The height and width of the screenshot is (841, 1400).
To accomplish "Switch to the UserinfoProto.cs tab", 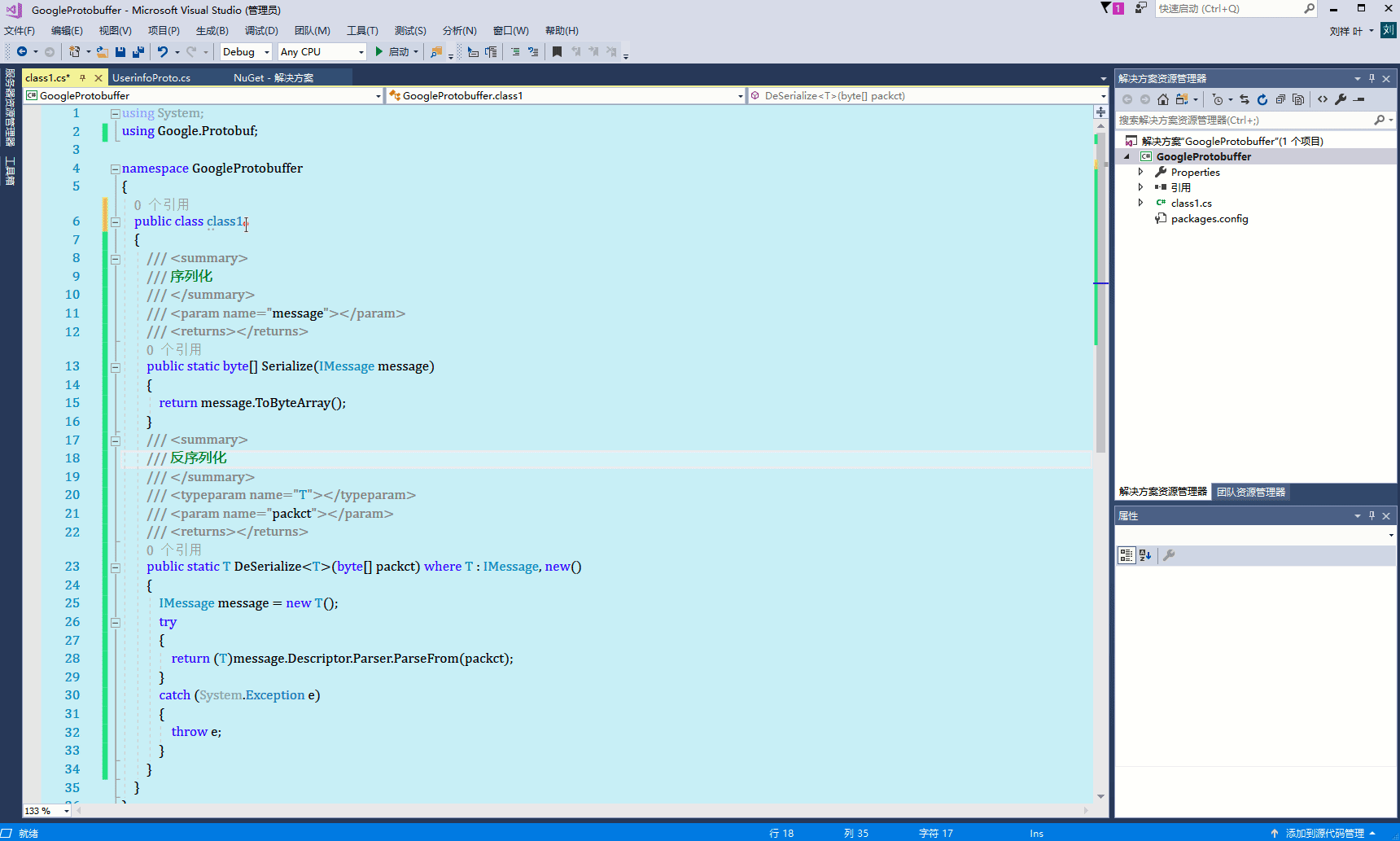I will [x=151, y=78].
